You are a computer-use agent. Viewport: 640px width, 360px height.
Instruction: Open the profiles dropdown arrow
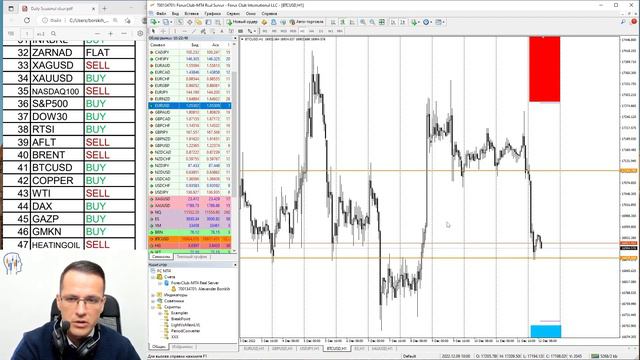pos(171,22)
